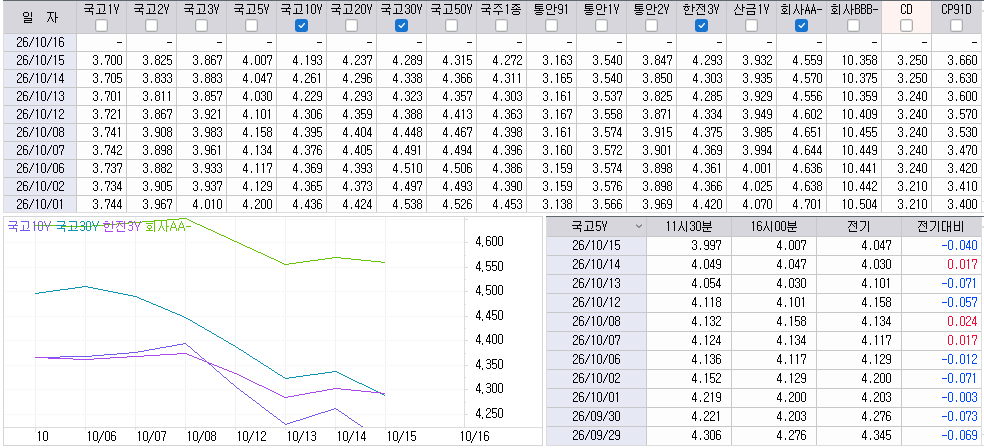Viewport: 984px width, 448px height.
Task: Click the 국고3Y value 4.010
Action: click(207, 204)
